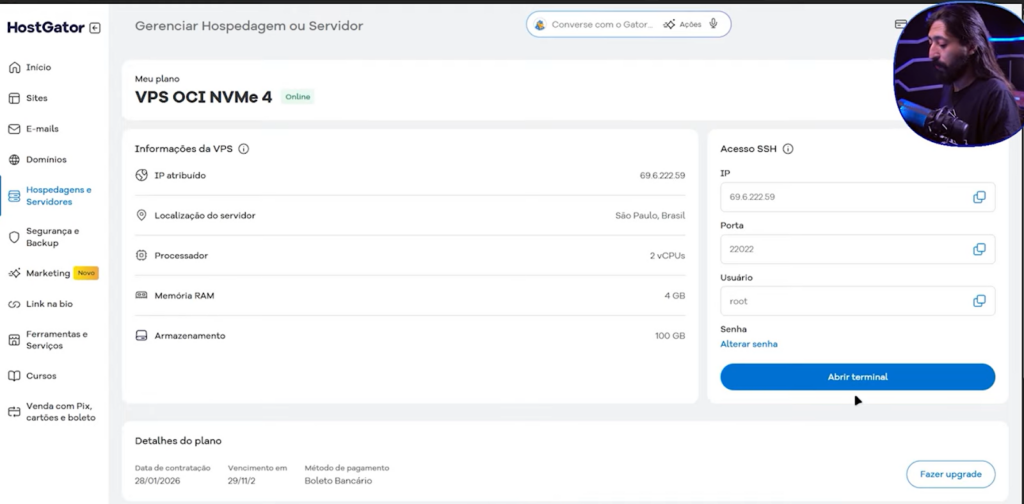
Task: Click the Gerenciar Hospedagem ou Servidor title
Action: click(249, 26)
